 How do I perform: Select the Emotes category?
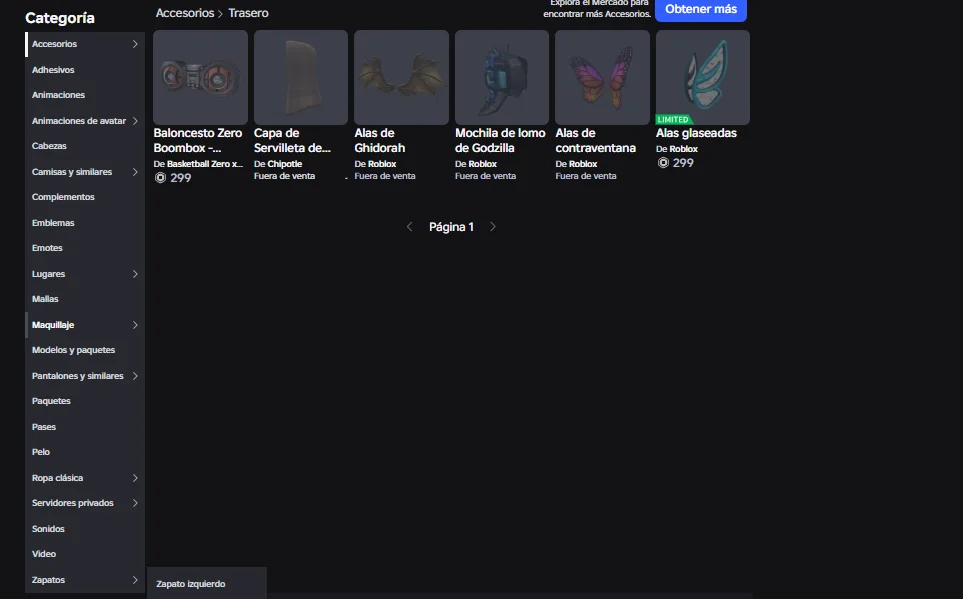[x=47, y=248]
